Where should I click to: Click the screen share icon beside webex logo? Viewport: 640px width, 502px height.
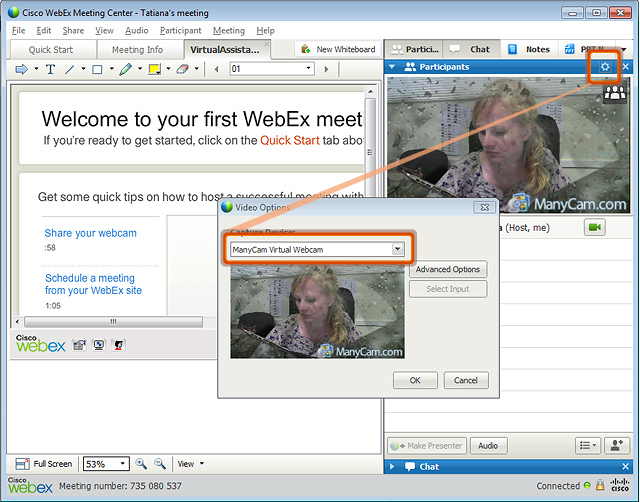[99, 345]
